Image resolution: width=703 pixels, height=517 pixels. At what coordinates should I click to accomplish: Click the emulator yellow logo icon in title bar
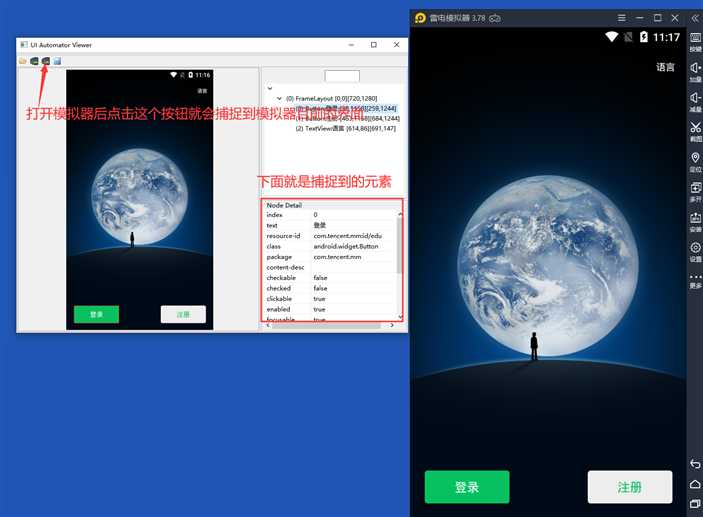420,18
